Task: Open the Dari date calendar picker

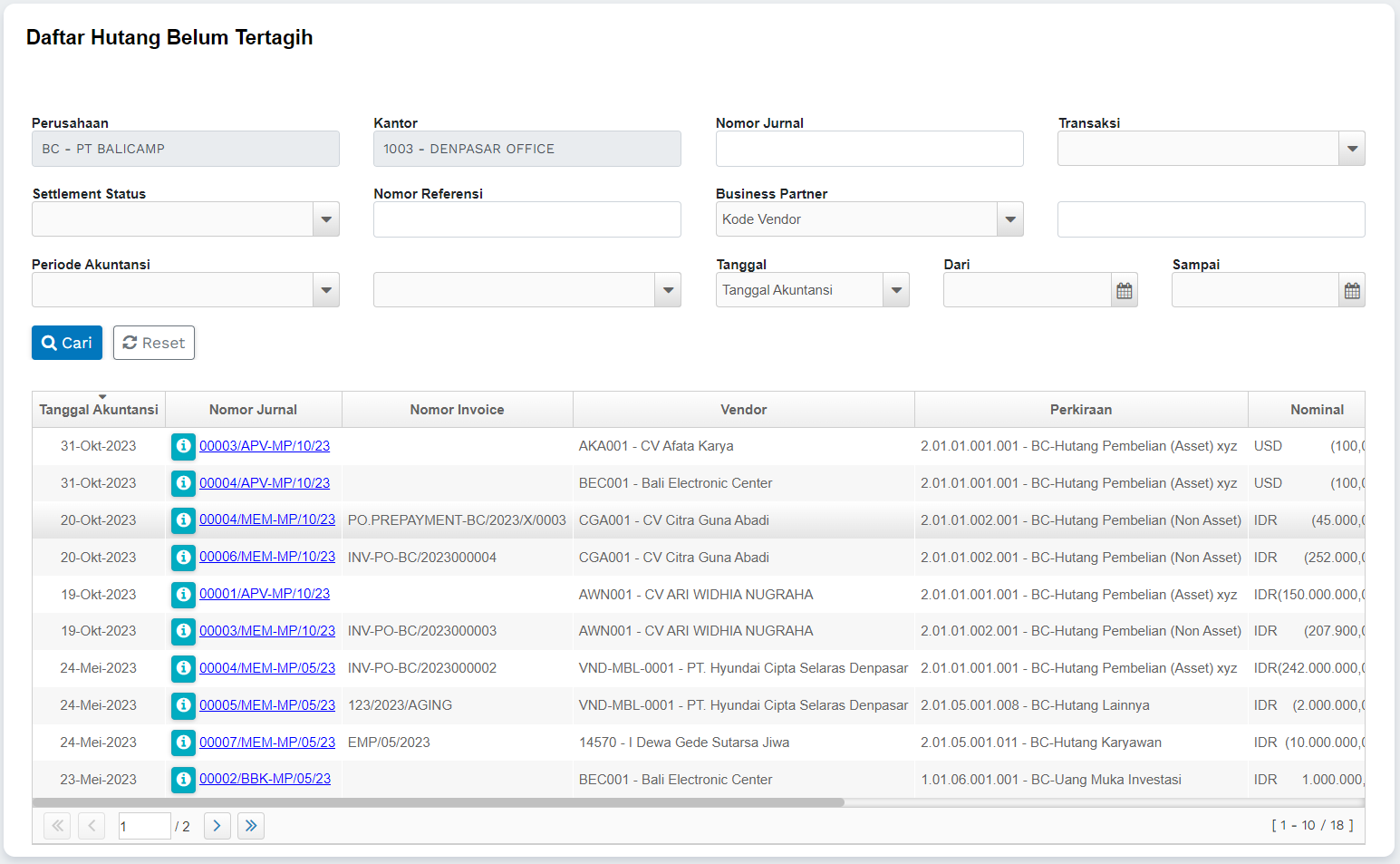Action: [1124, 291]
